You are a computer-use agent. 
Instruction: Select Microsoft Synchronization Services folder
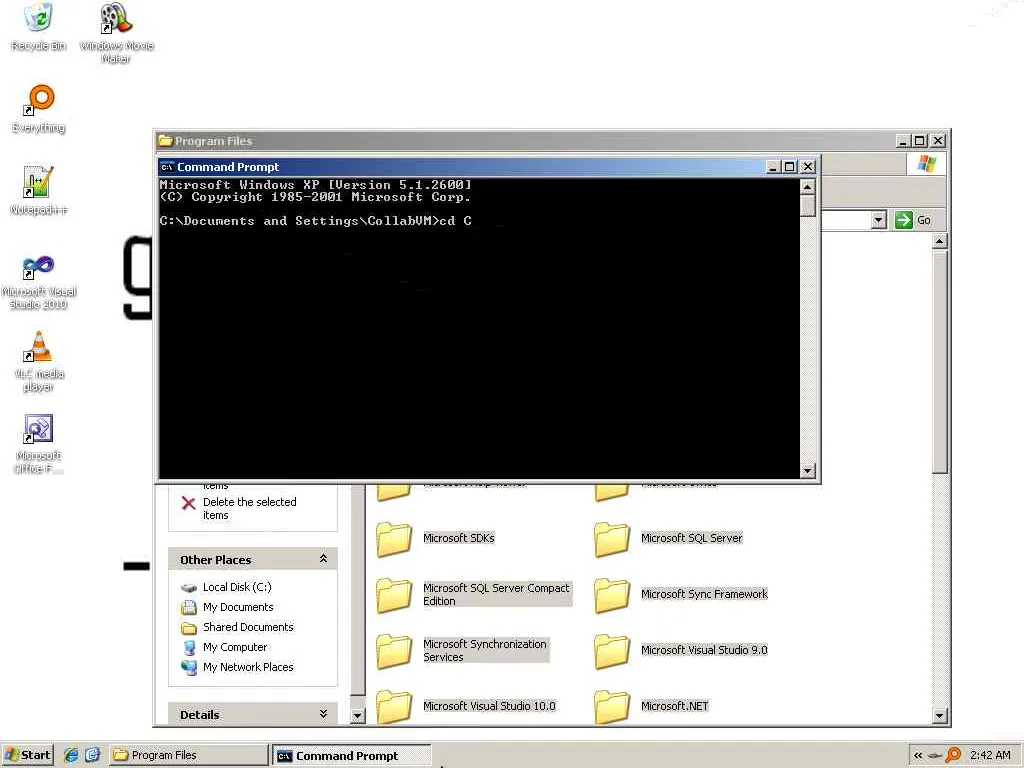coord(462,650)
